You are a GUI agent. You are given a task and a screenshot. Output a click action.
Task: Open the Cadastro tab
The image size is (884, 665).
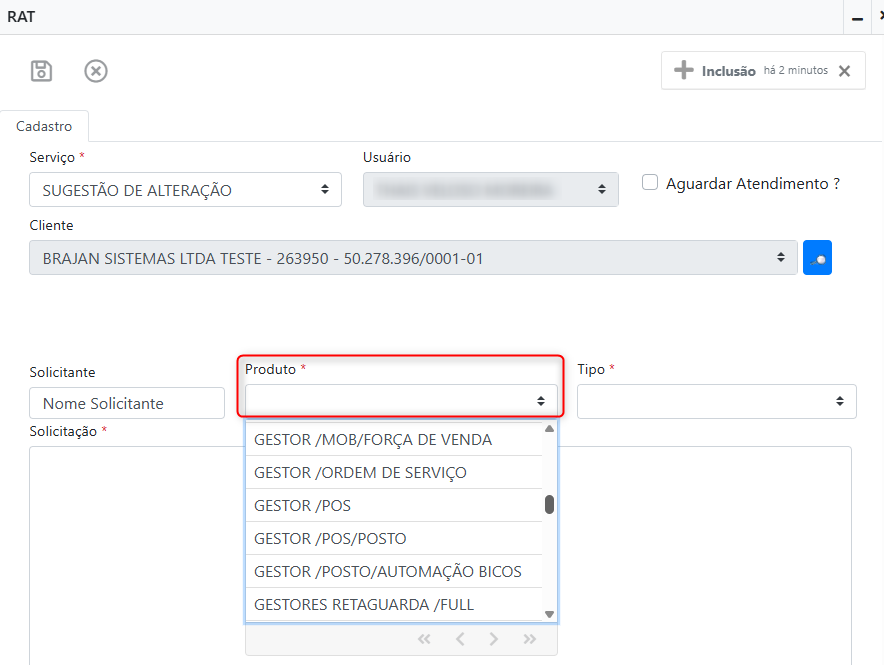(44, 126)
